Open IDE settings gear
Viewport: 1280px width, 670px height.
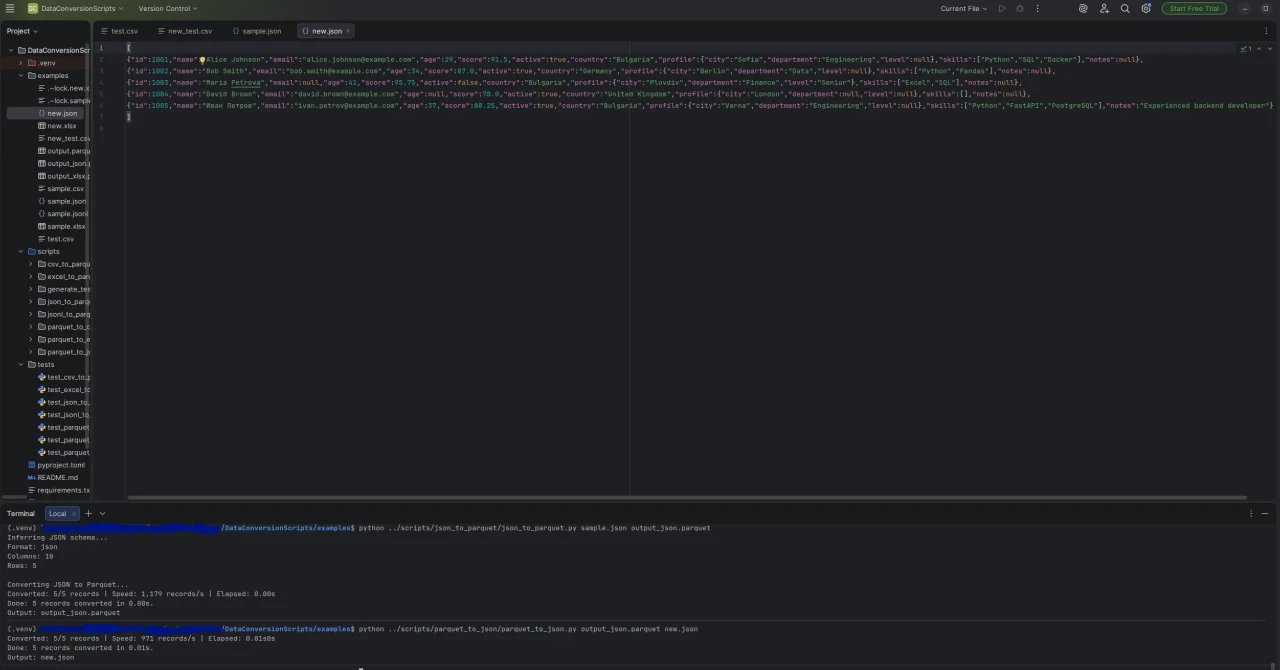pyautogui.click(x=1146, y=8)
